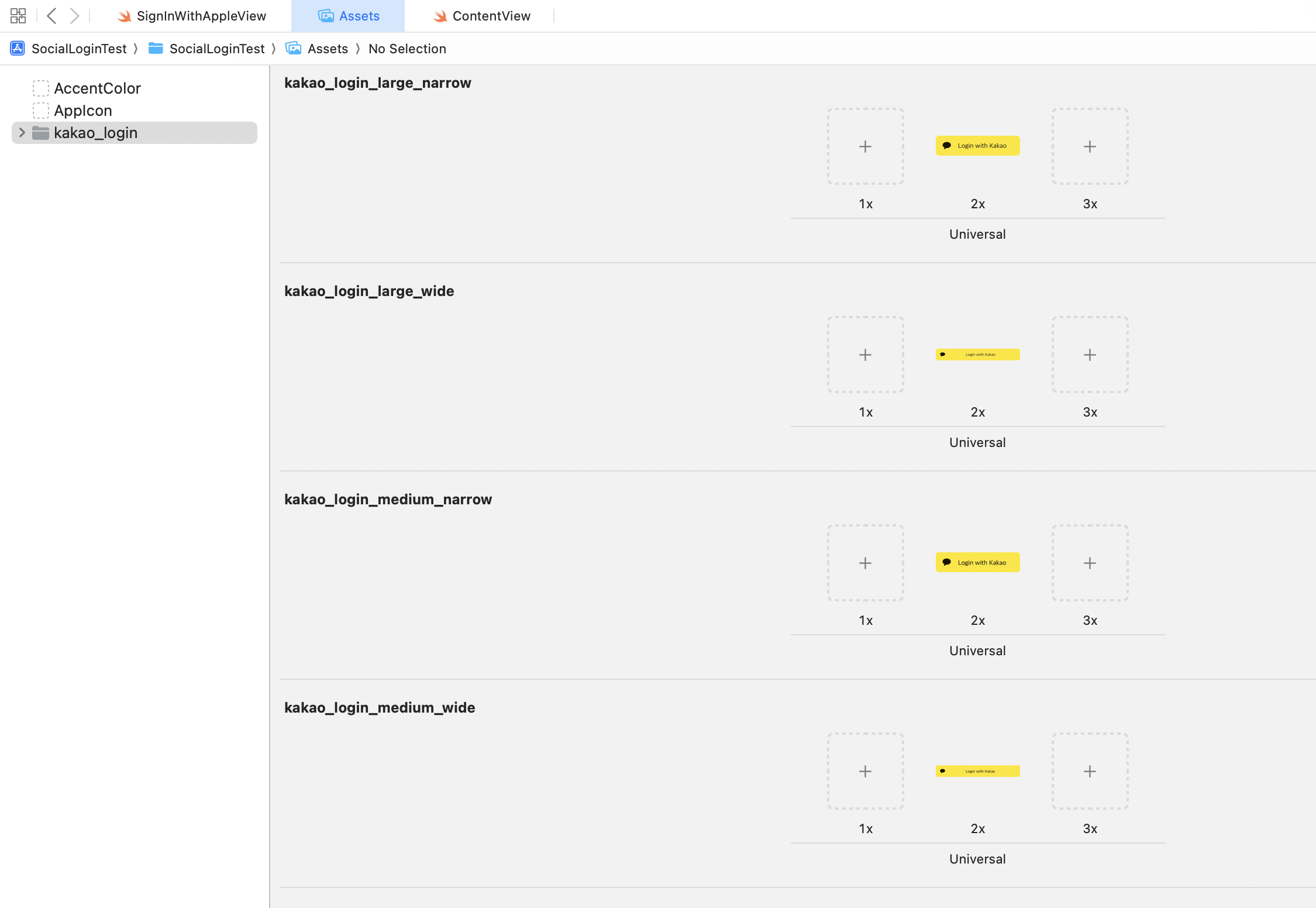This screenshot has height=908, width=1316.
Task: Click the related items grid icon
Action: coord(18,16)
